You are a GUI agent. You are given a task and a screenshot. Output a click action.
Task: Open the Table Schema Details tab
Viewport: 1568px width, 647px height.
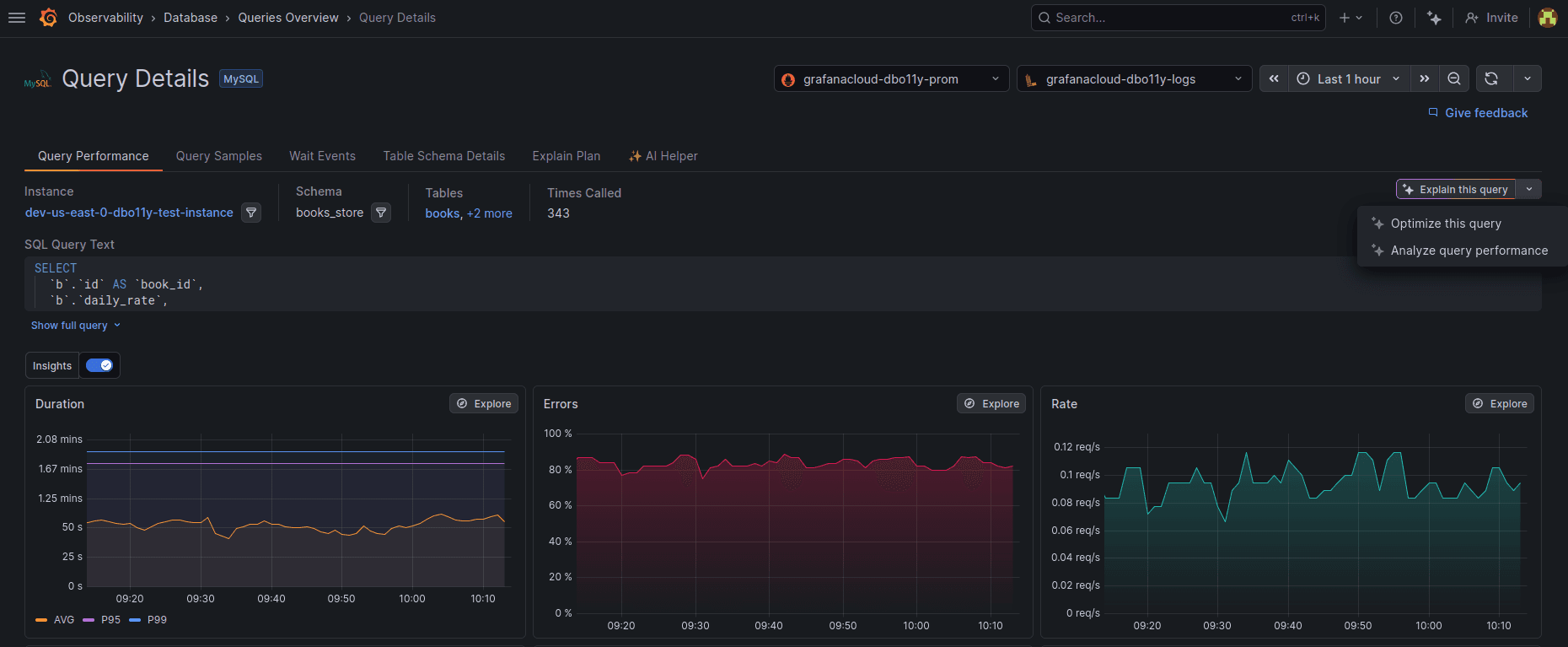[x=444, y=156]
